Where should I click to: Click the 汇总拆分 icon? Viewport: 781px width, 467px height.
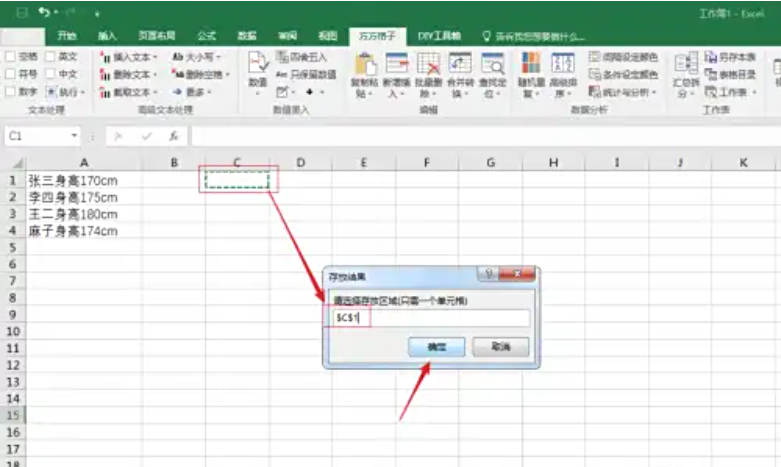tap(686, 64)
